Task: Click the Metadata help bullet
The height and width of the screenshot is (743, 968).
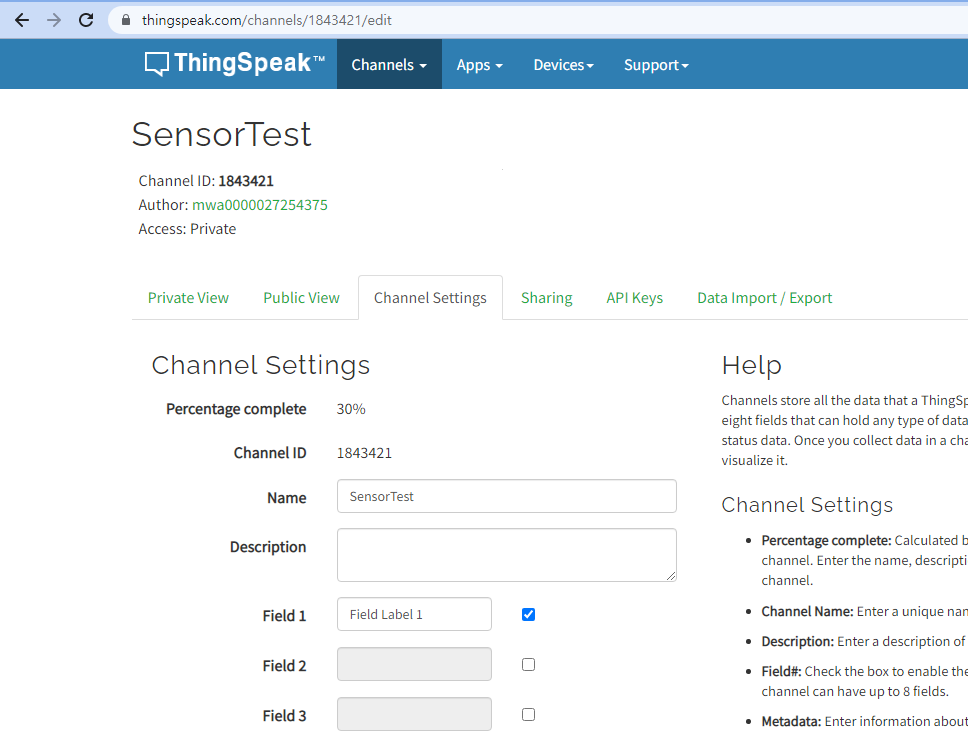Action: [x=864, y=721]
